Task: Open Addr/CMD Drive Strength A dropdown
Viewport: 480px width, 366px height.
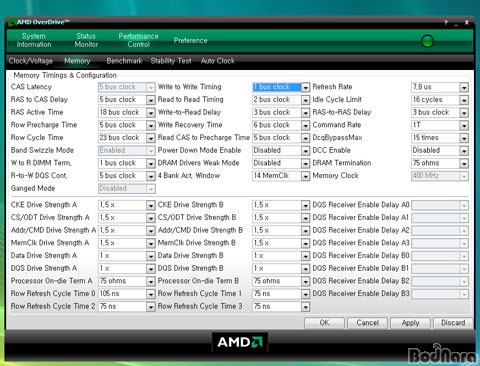Action: coord(151,230)
